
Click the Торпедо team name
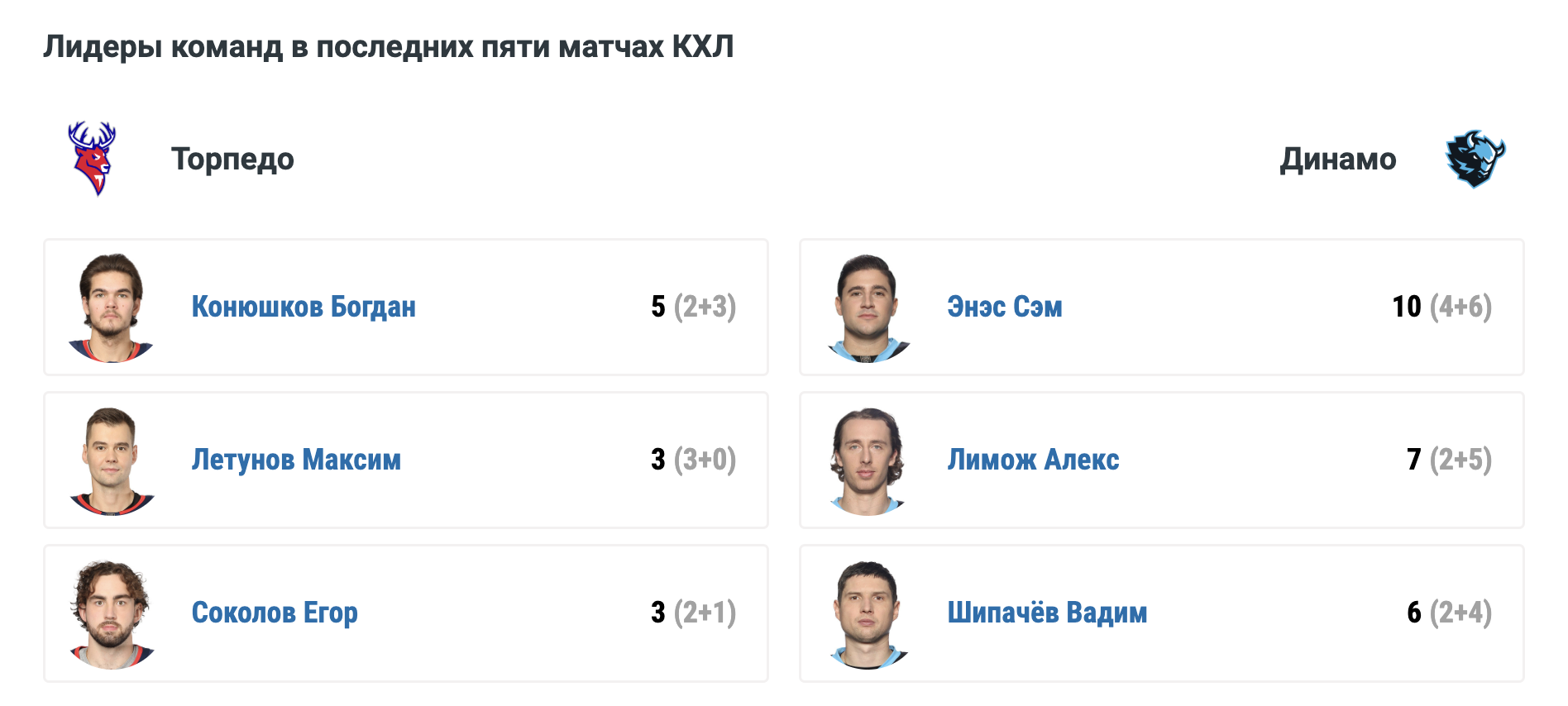tap(232, 159)
